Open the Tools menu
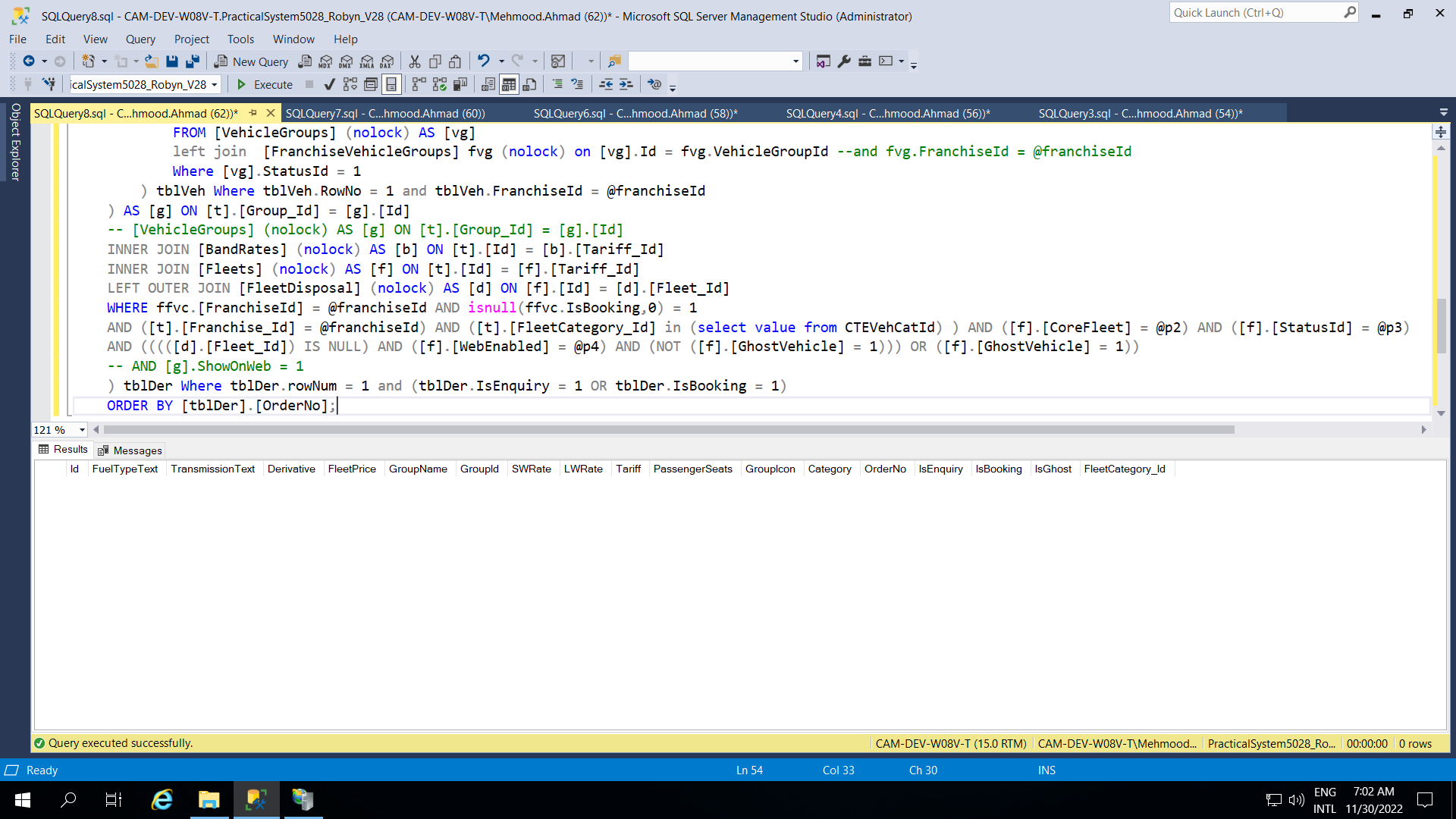The height and width of the screenshot is (819, 1456). tap(240, 39)
